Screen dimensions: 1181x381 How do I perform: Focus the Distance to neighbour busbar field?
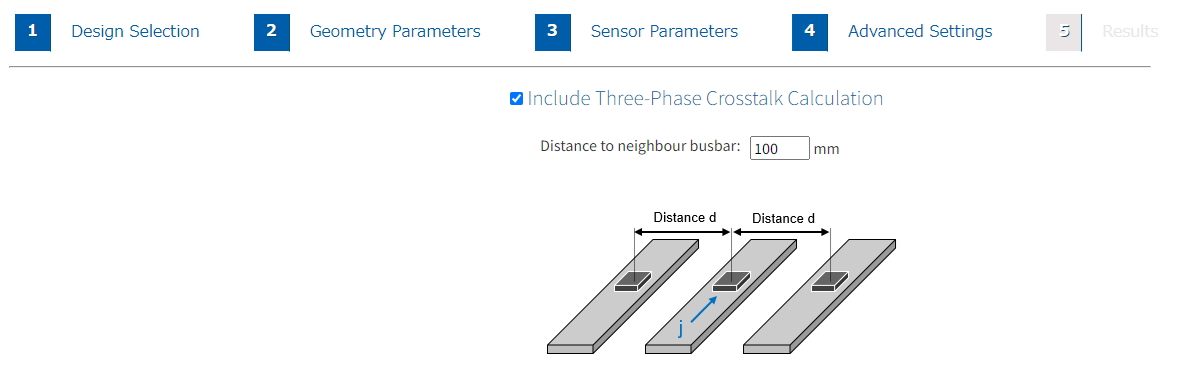pyautogui.click(x=780, y=148)
